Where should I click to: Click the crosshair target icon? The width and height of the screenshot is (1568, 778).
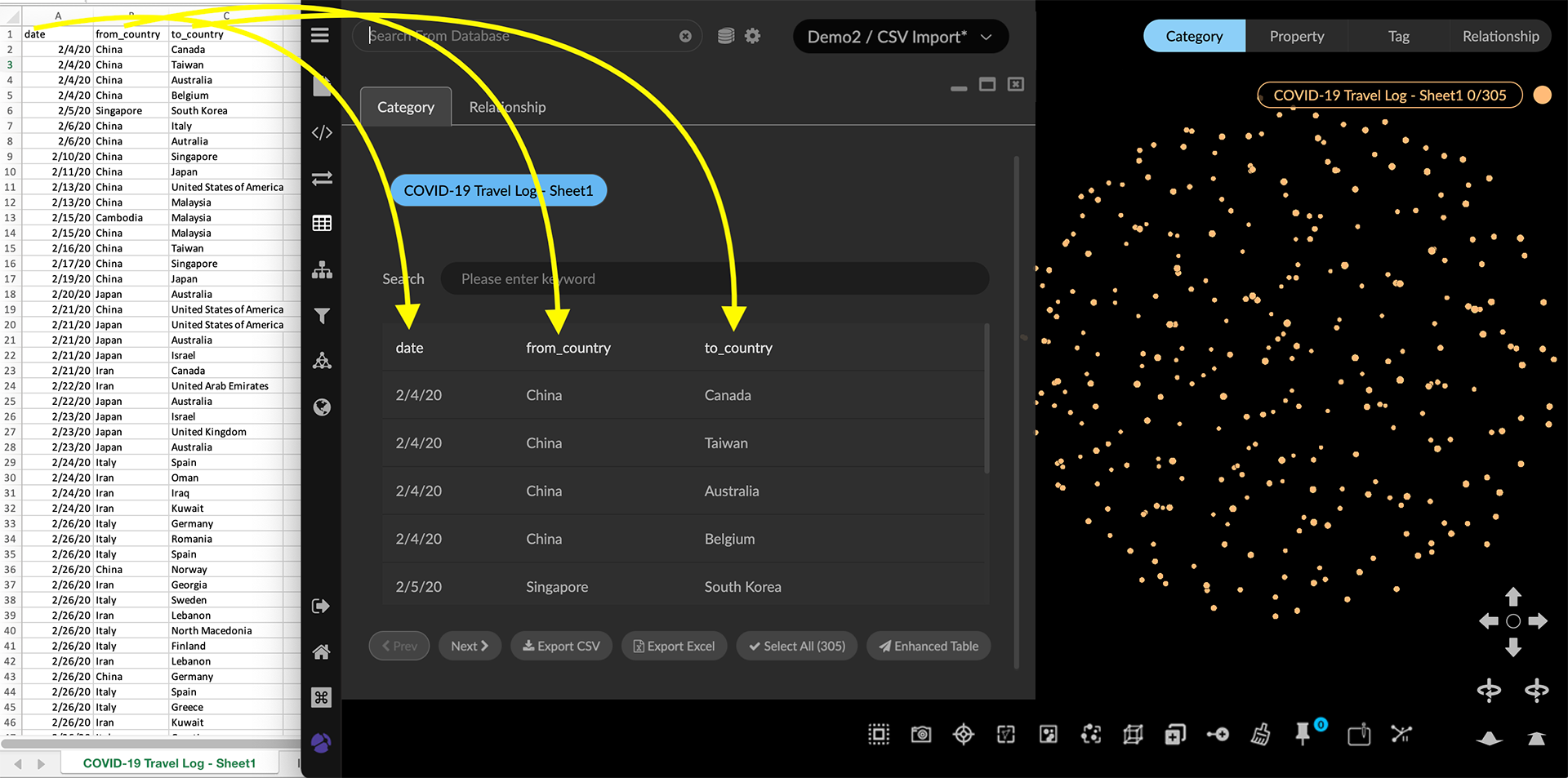[x=964, y=735]
